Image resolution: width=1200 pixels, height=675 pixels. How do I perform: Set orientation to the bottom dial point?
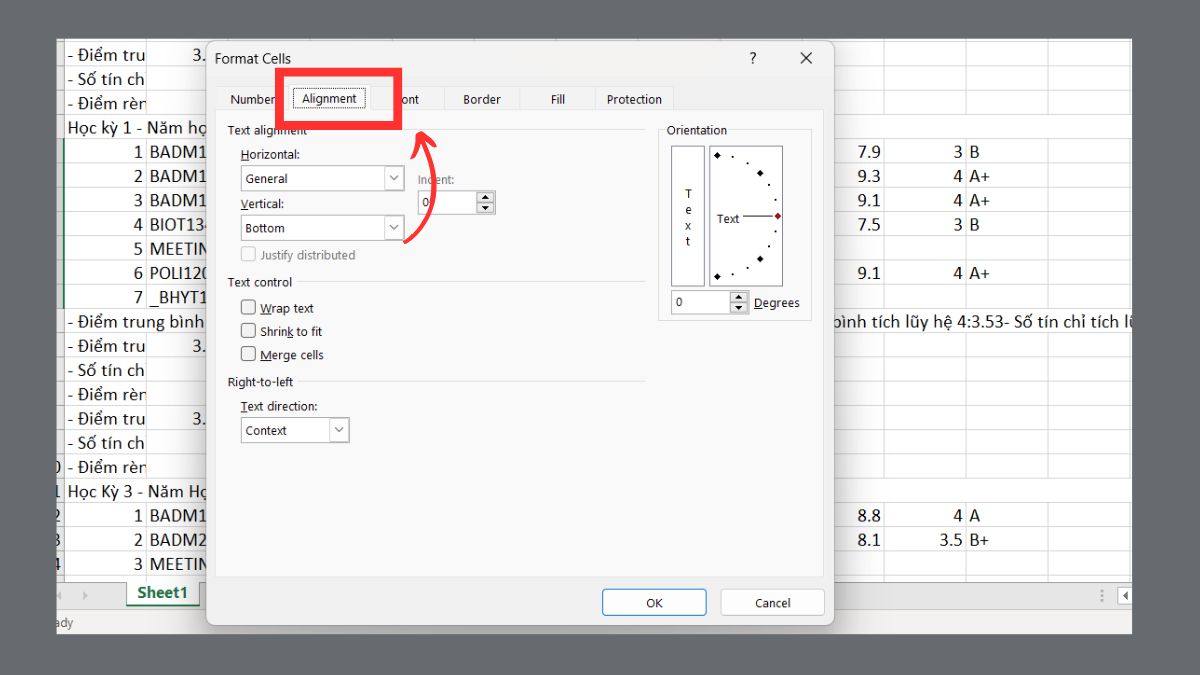(x=718, y=277)
